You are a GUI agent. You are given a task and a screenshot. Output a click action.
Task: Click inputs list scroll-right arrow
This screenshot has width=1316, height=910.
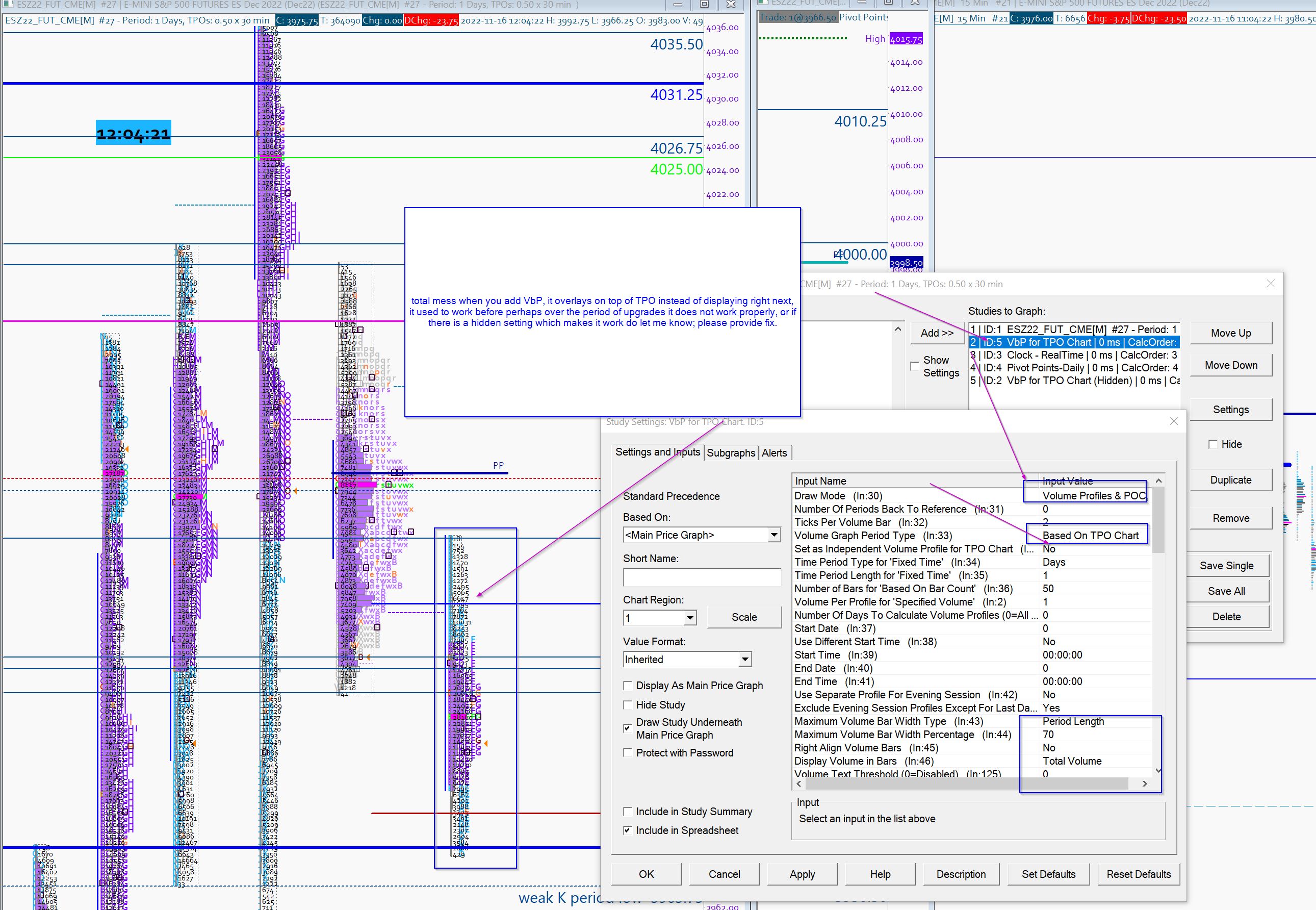tap(1145, 784)
